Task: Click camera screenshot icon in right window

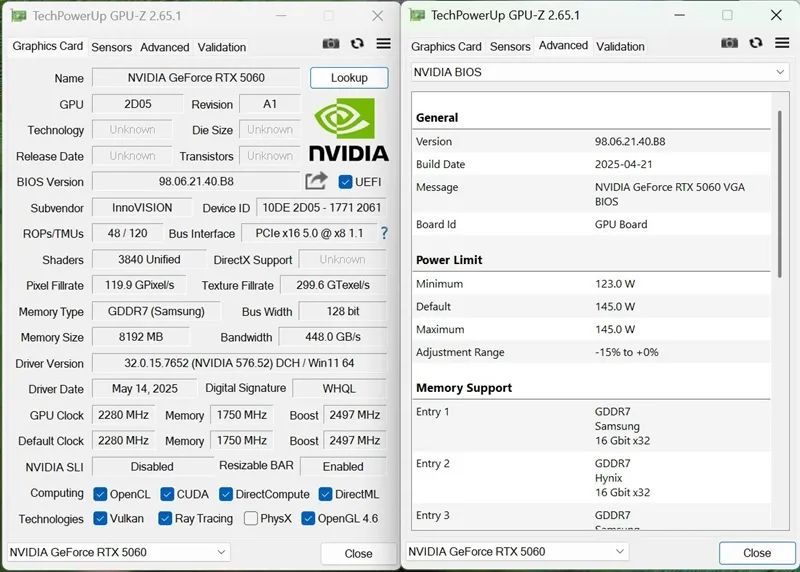Action: (729, 43)
